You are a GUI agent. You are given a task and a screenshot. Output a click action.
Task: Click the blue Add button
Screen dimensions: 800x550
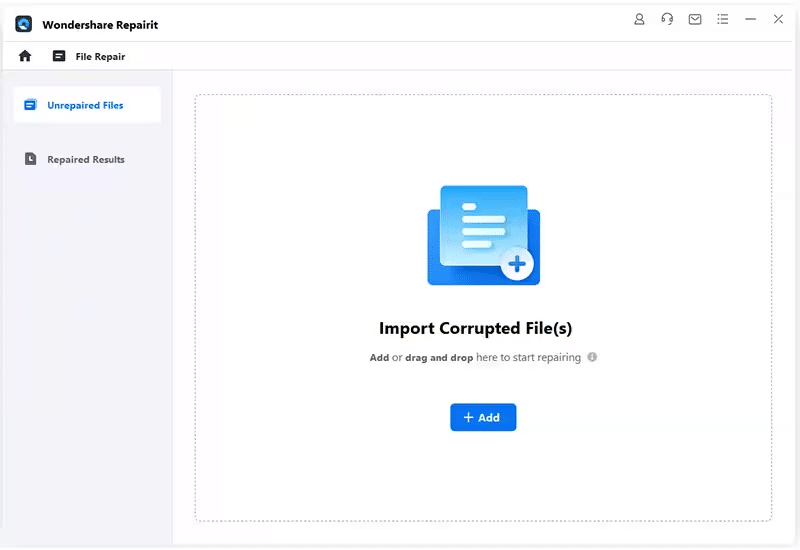pos(483,417)
